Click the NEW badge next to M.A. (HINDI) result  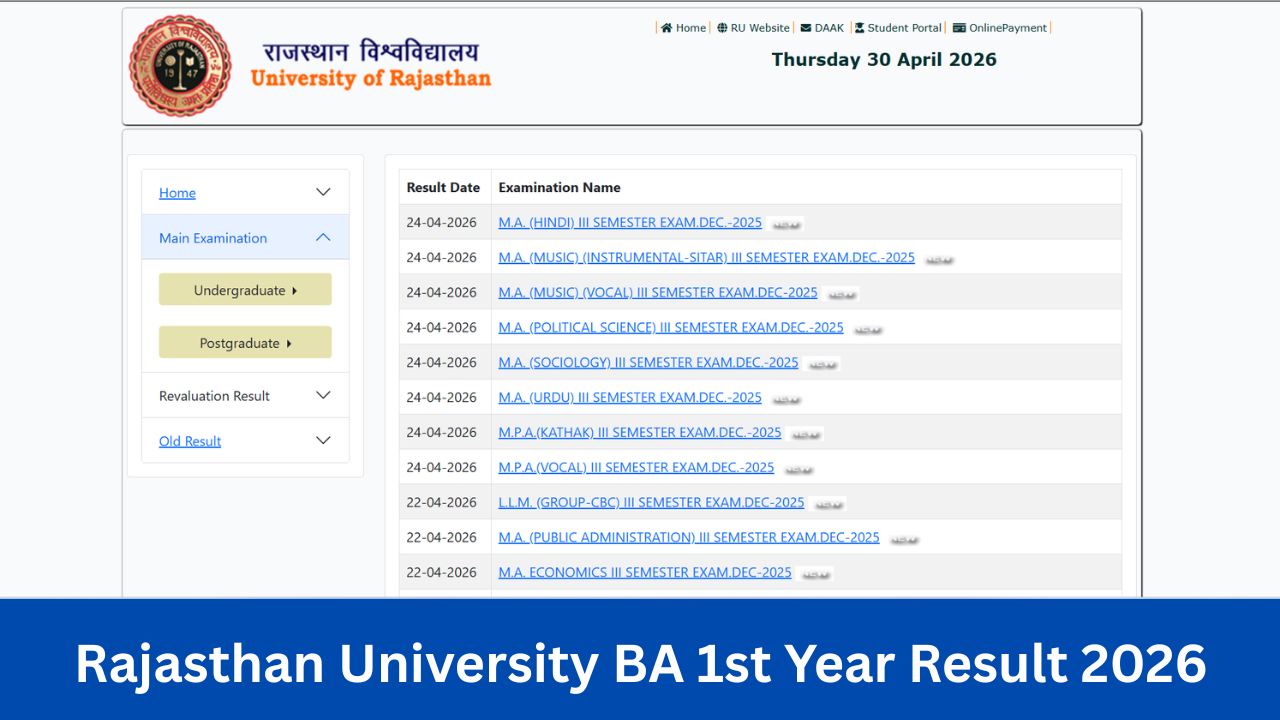[x=787, y=225]
